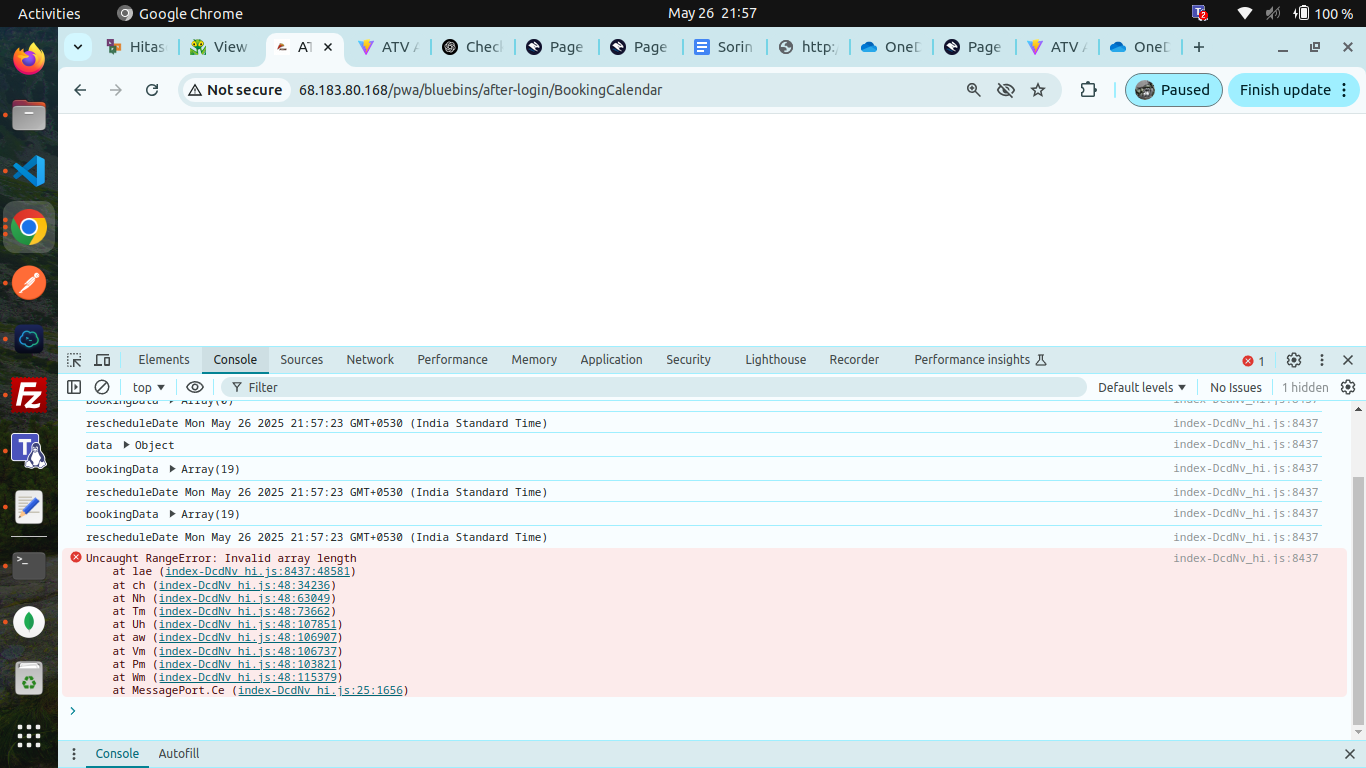Open stack link at lae 8437:48581

pyautogui.click(x=258, y=572)
